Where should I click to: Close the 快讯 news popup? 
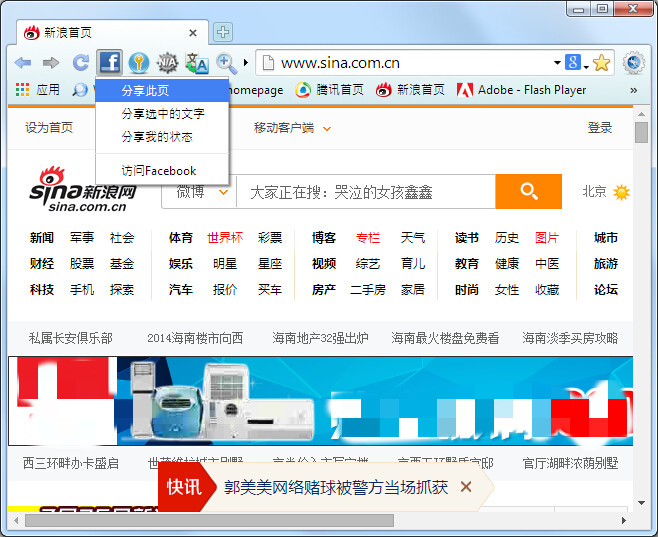(x=466, y=487)
